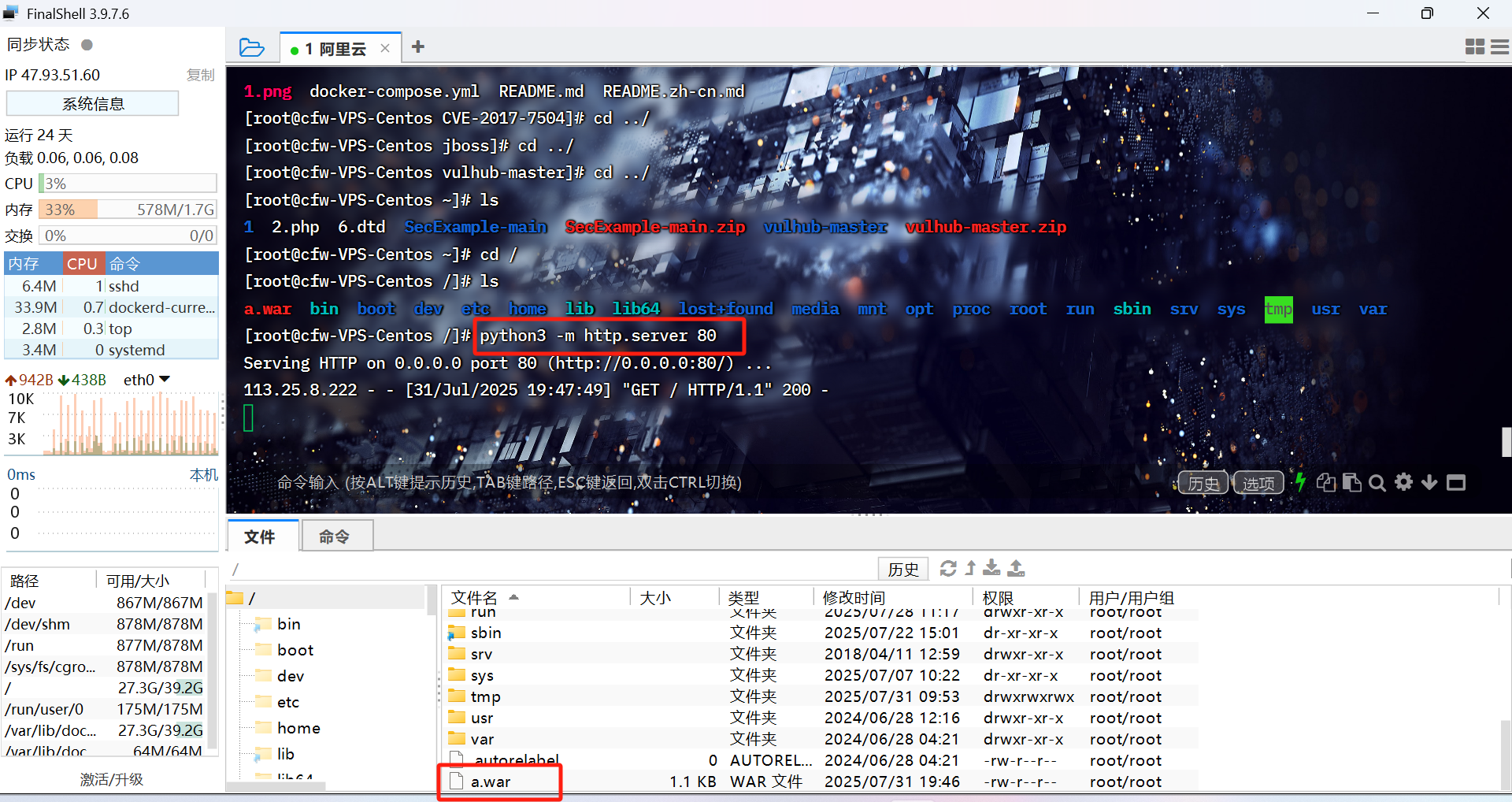Sort processes by CPU column
Screen dimensions: 1512x802
[83, 263]
